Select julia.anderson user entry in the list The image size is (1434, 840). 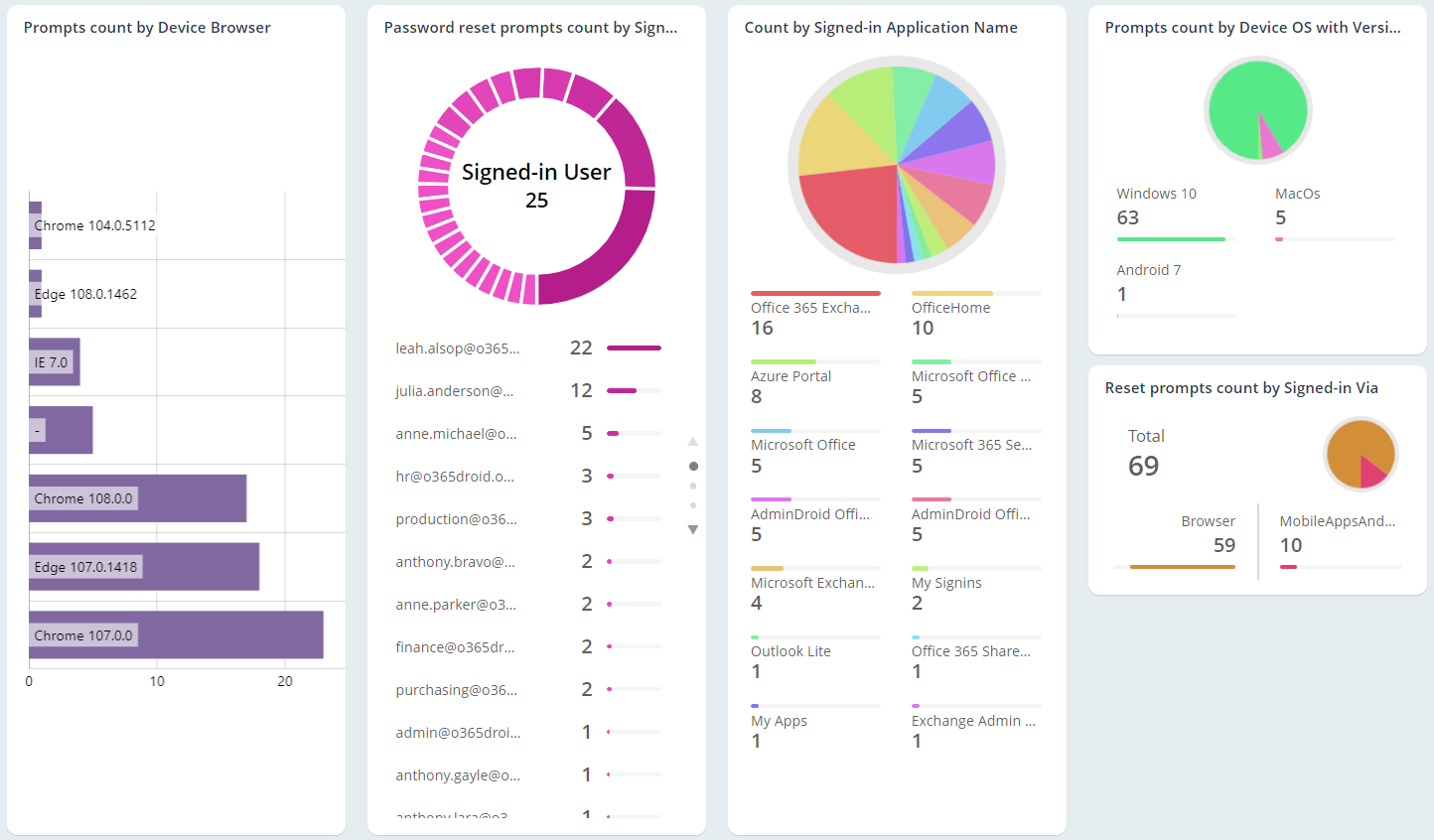455,391
